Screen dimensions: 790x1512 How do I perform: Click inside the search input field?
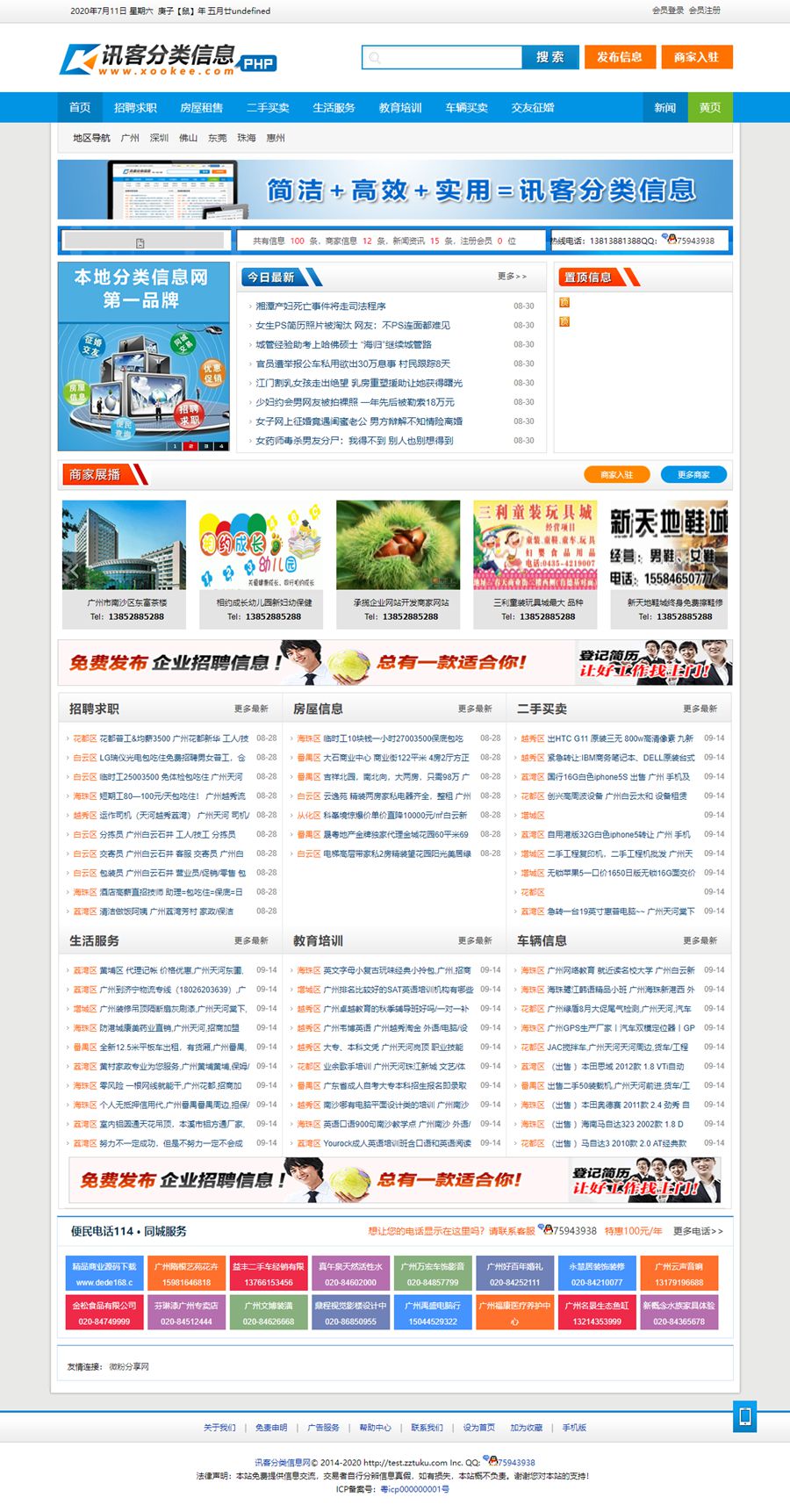point(448,58)
